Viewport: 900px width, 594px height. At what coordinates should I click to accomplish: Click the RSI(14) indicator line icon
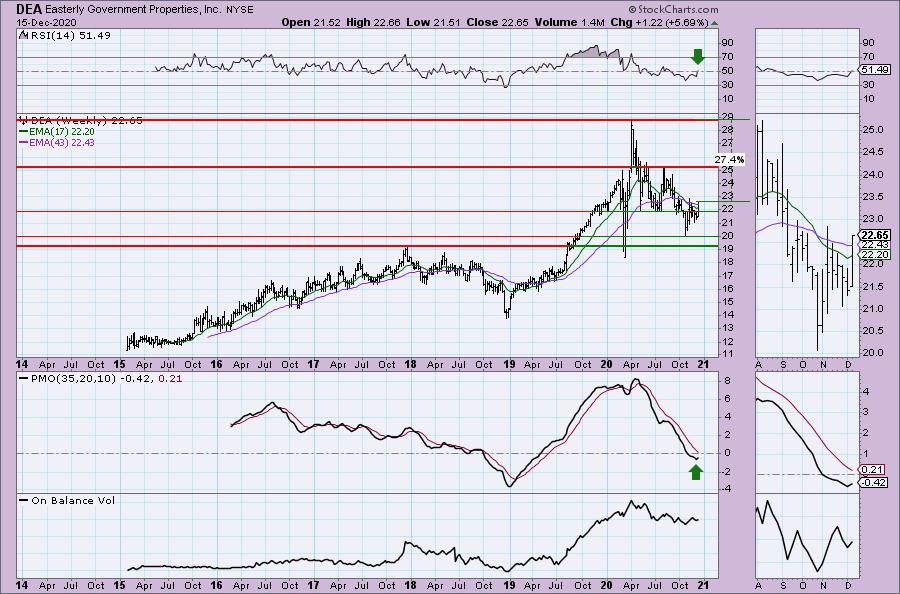(x=22, y=35)
